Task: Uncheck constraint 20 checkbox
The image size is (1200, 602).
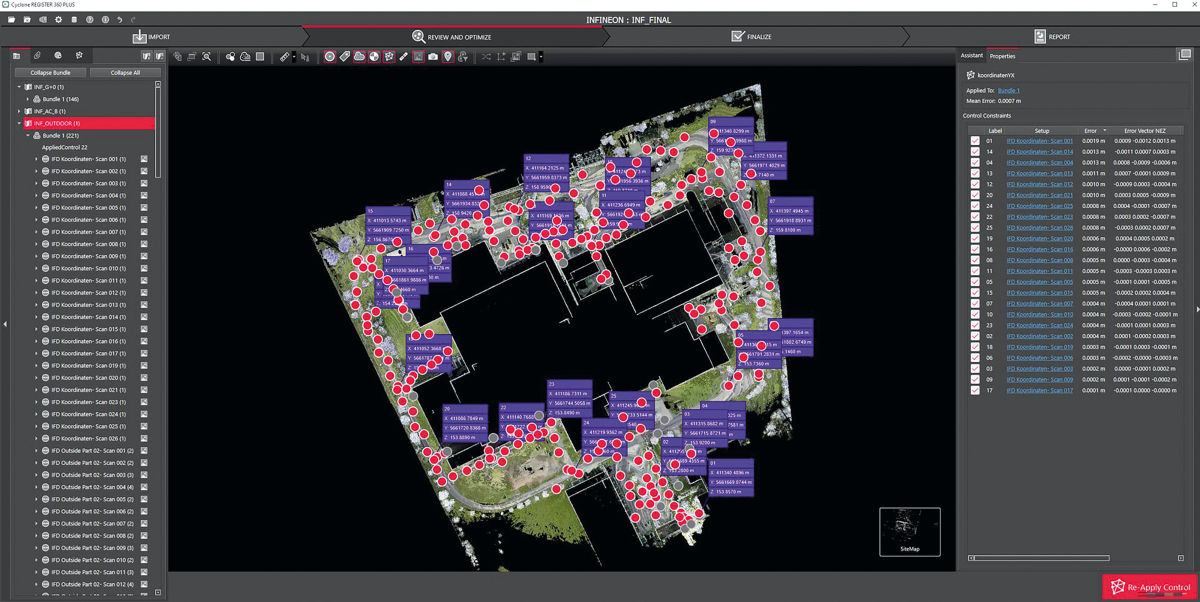Action: (975, 195)
